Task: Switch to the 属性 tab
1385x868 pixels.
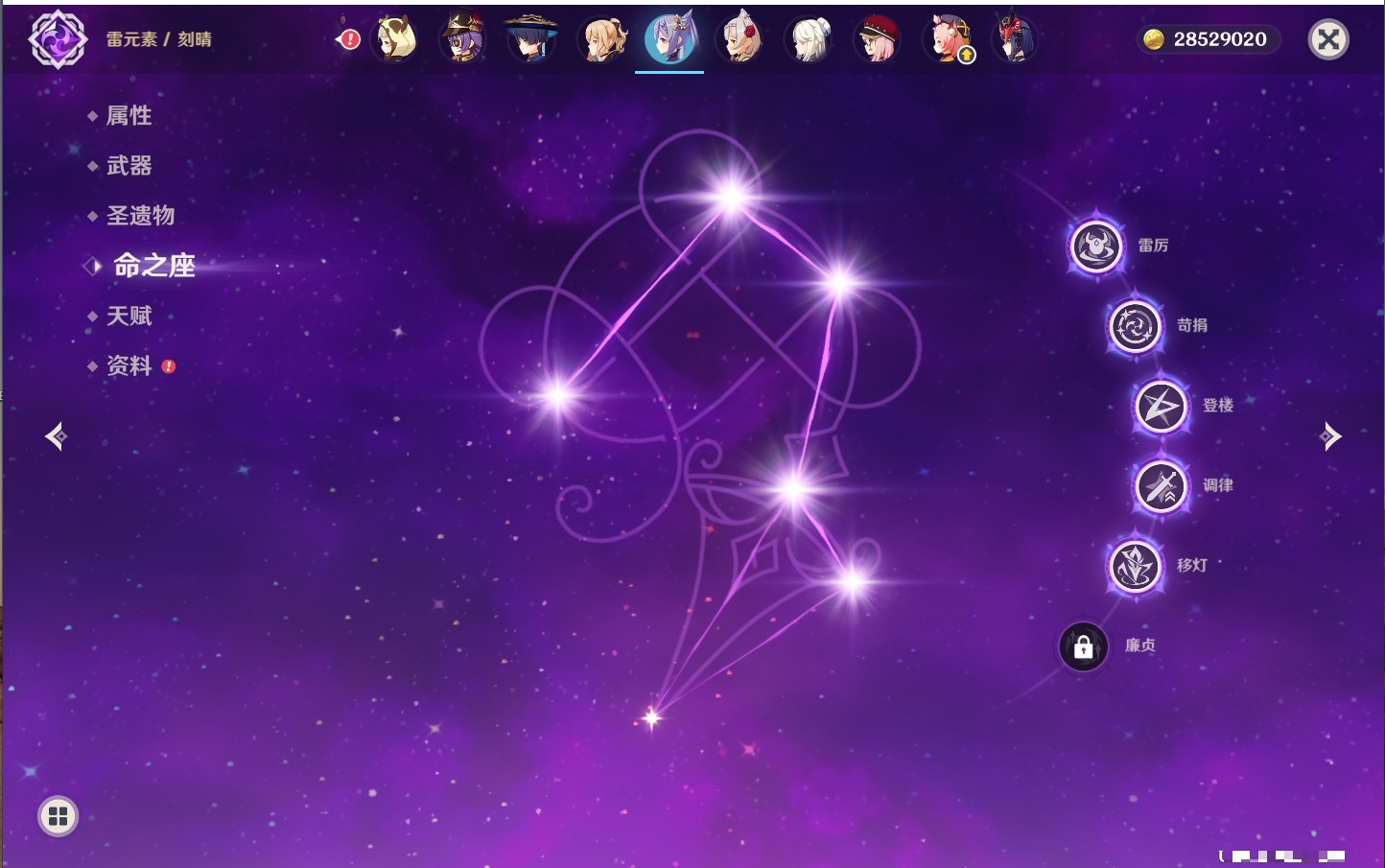Action: pyautogui.click(x=129, y=116)
